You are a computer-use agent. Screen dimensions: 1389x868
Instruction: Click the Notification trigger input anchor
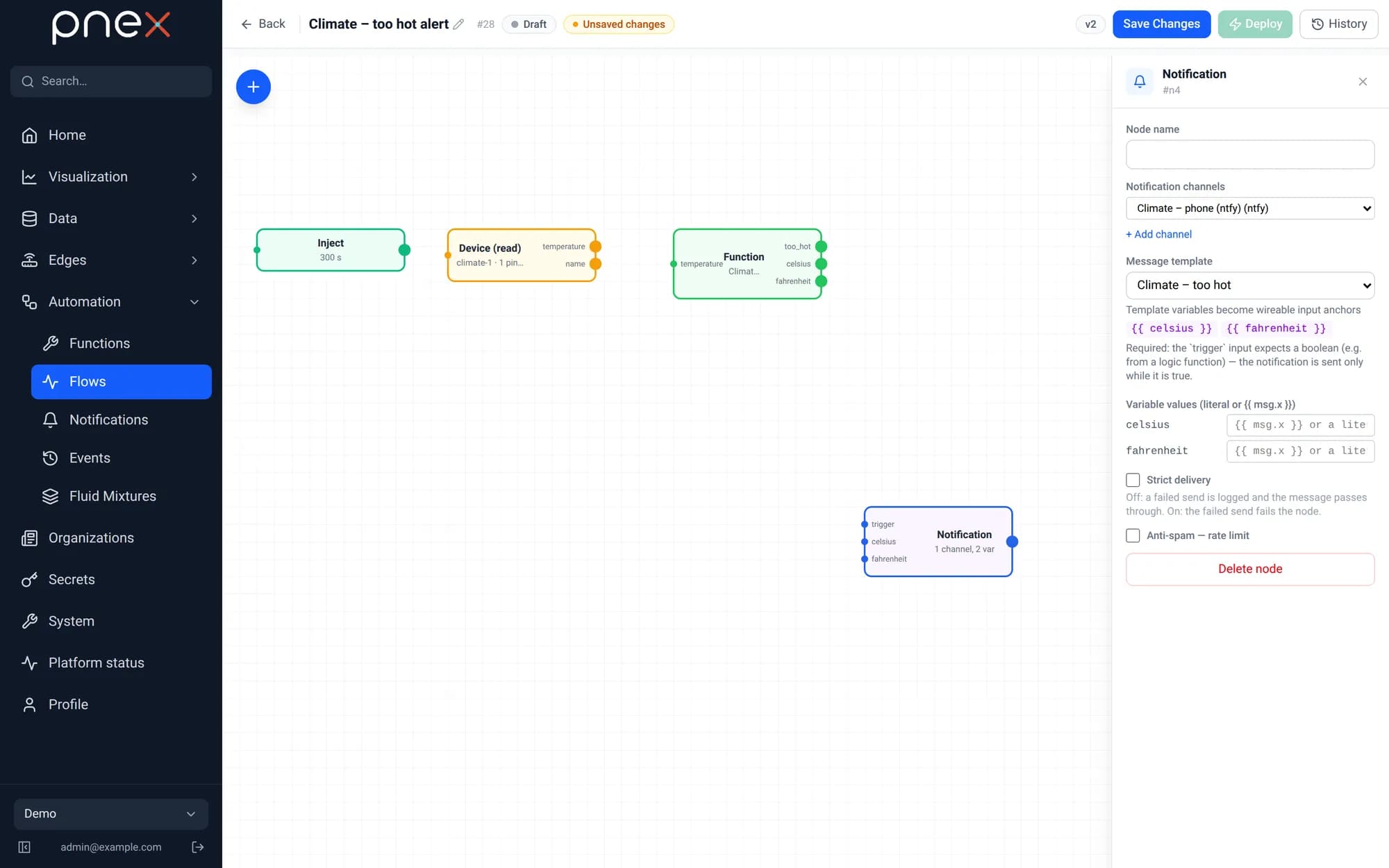coord(865,524)
